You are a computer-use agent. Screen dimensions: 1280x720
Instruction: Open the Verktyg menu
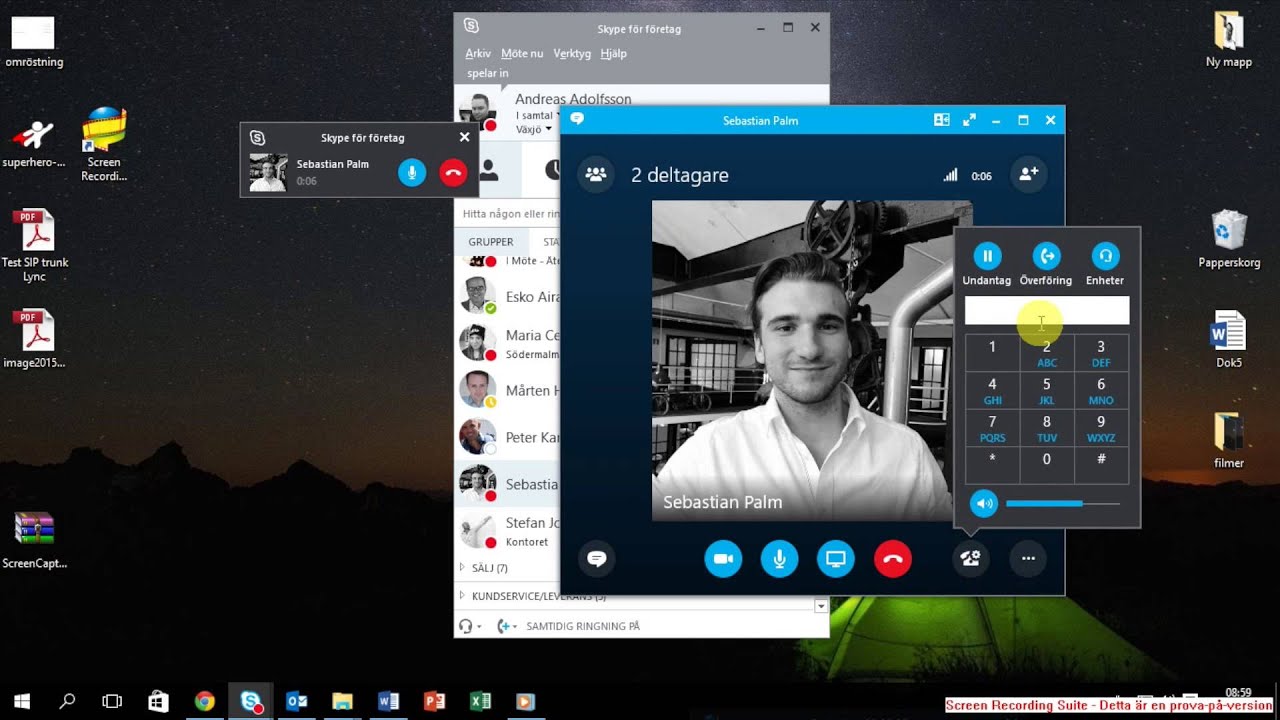572,53
